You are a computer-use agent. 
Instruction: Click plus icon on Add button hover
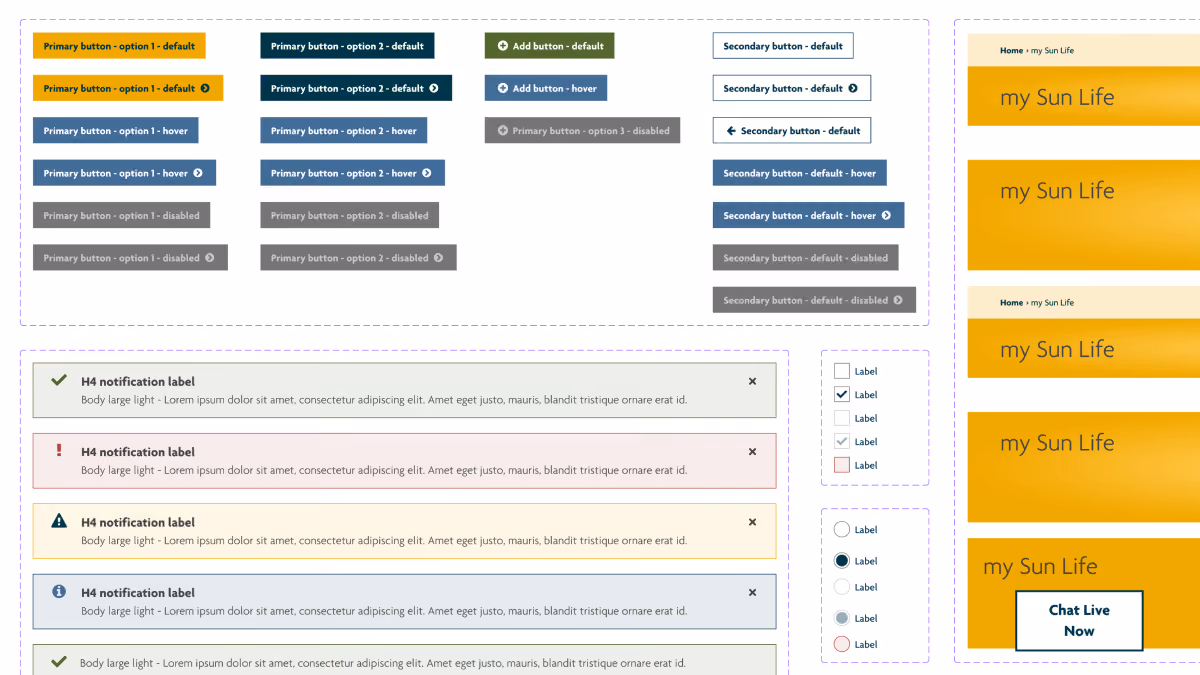point(503,88)
